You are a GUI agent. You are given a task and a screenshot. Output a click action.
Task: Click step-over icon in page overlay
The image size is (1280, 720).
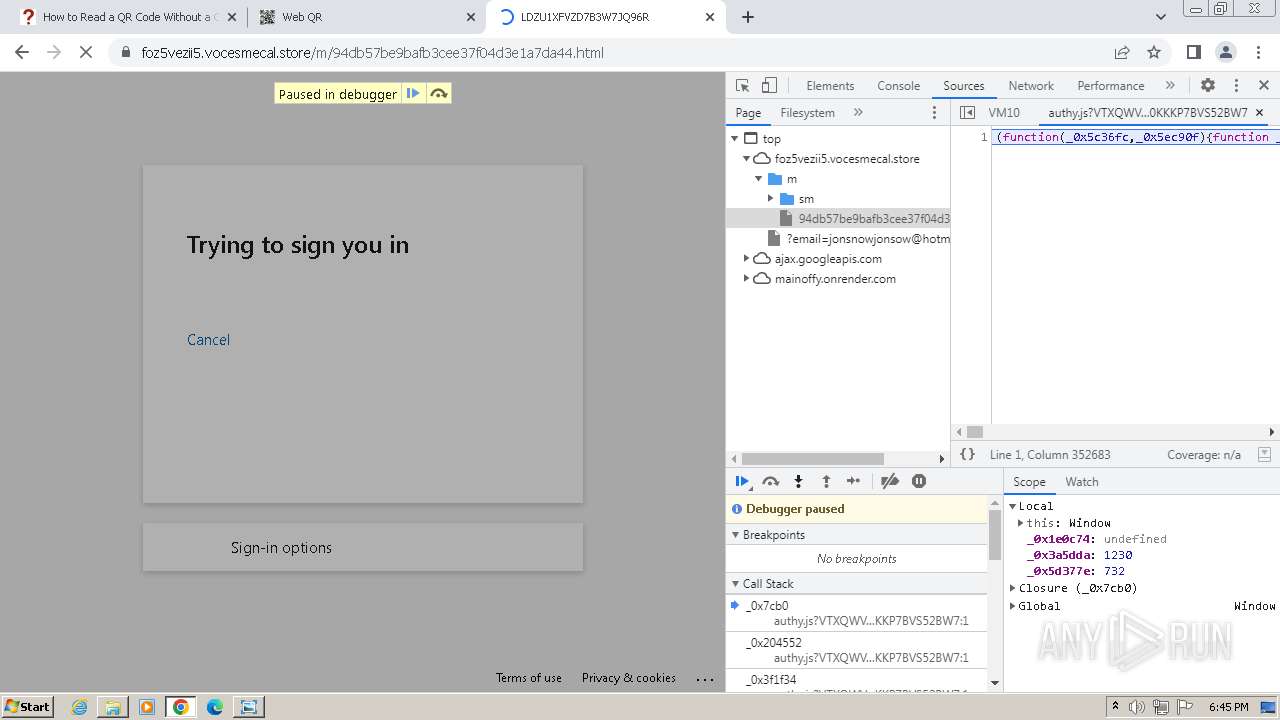tap(438, 94)
